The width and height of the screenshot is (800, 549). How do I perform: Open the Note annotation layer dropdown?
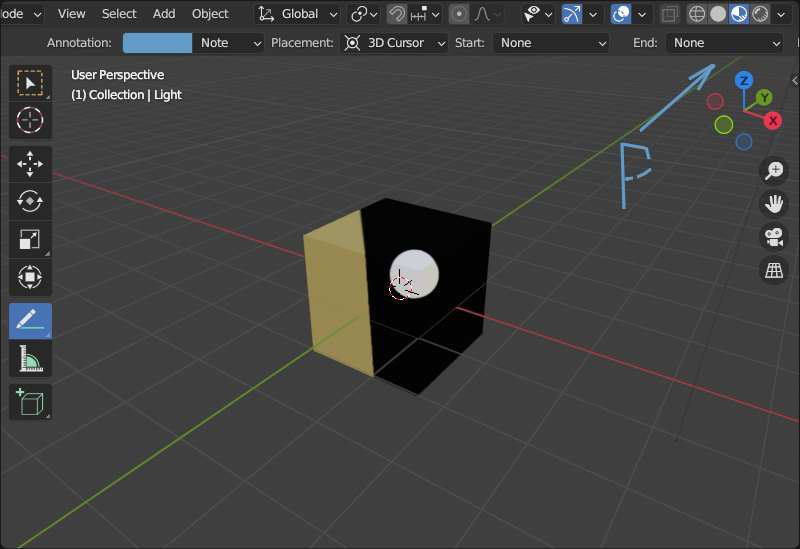229,43
